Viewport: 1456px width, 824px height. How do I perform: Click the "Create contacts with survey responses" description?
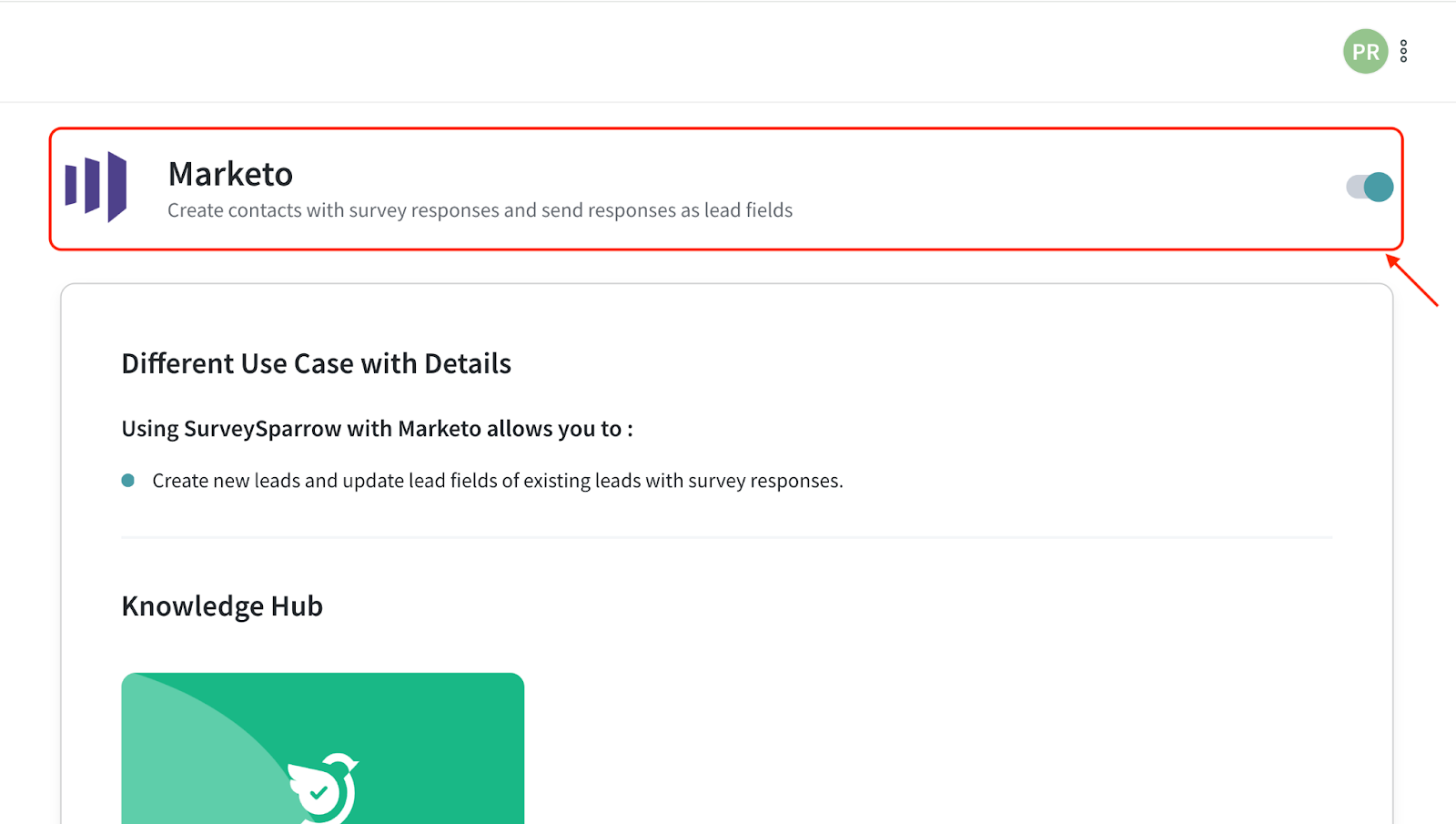pyautogui.click(x=480, y=210)
